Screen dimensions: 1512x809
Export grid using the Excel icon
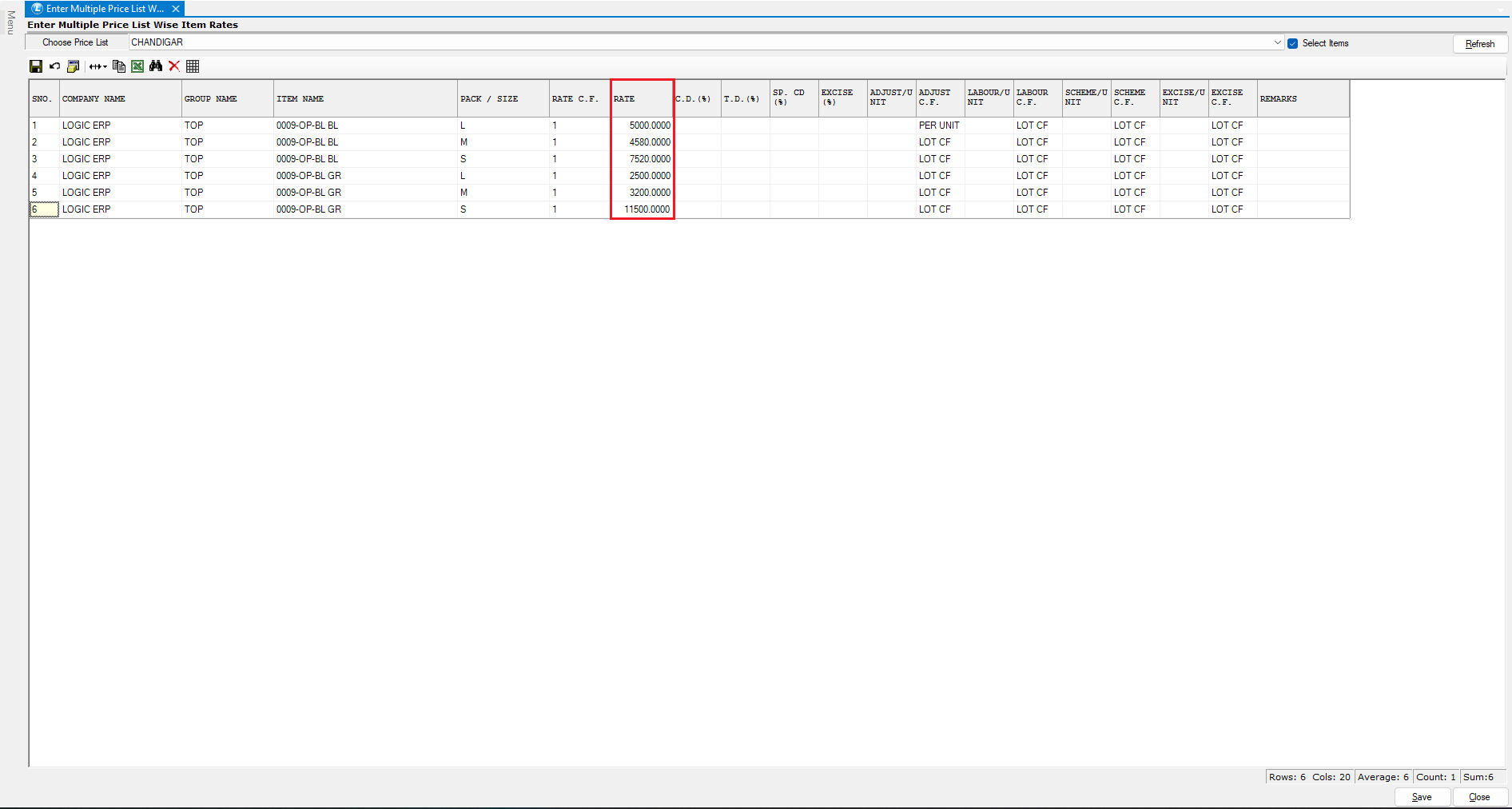tap(137, 66)
